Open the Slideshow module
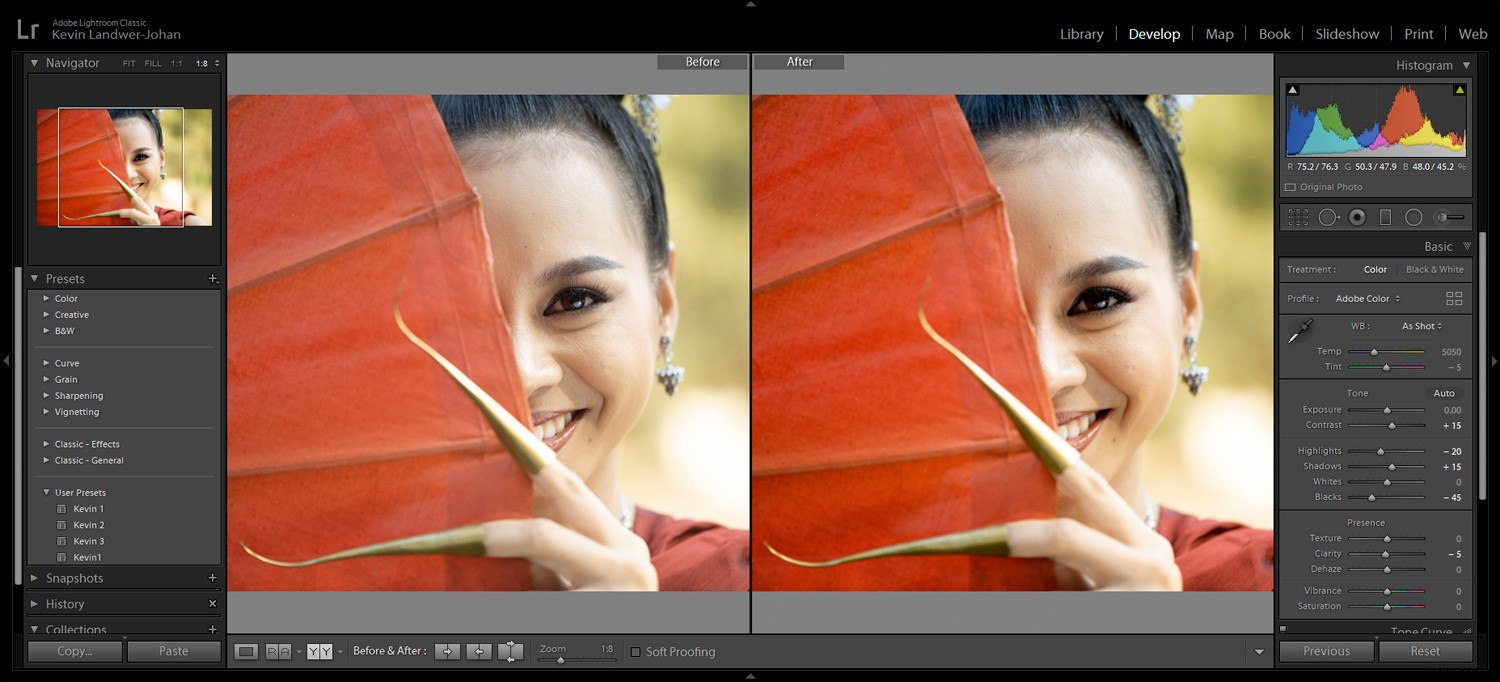Viewport: 1500px width, 682px height. click(x=1347, y=33)
